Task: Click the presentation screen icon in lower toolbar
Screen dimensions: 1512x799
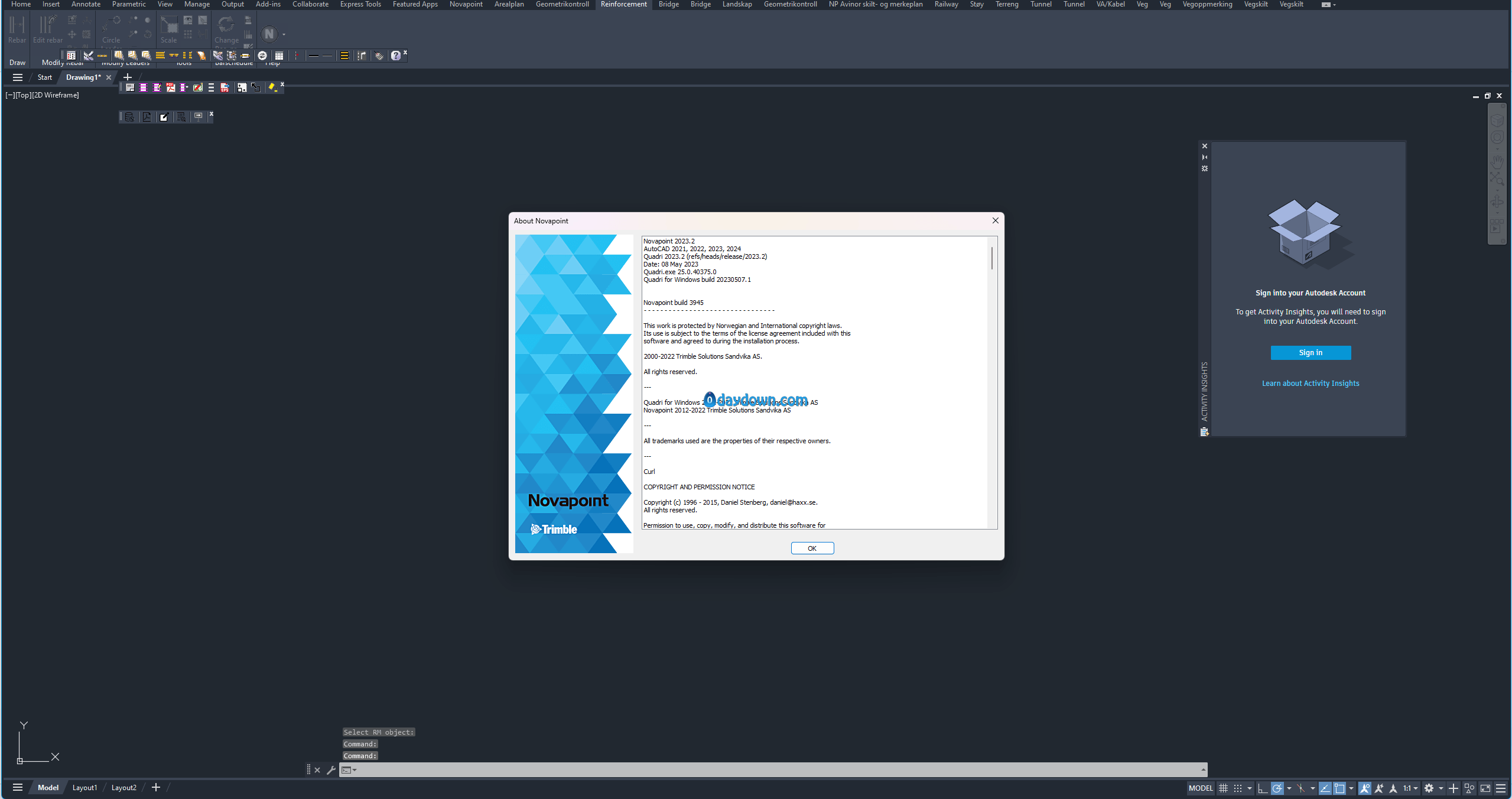Action: 199,116
